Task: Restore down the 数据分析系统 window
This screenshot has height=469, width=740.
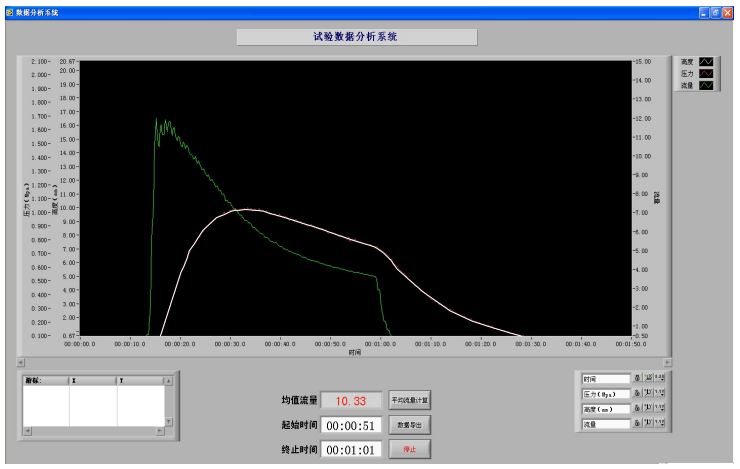Action: tap(716, 13)
